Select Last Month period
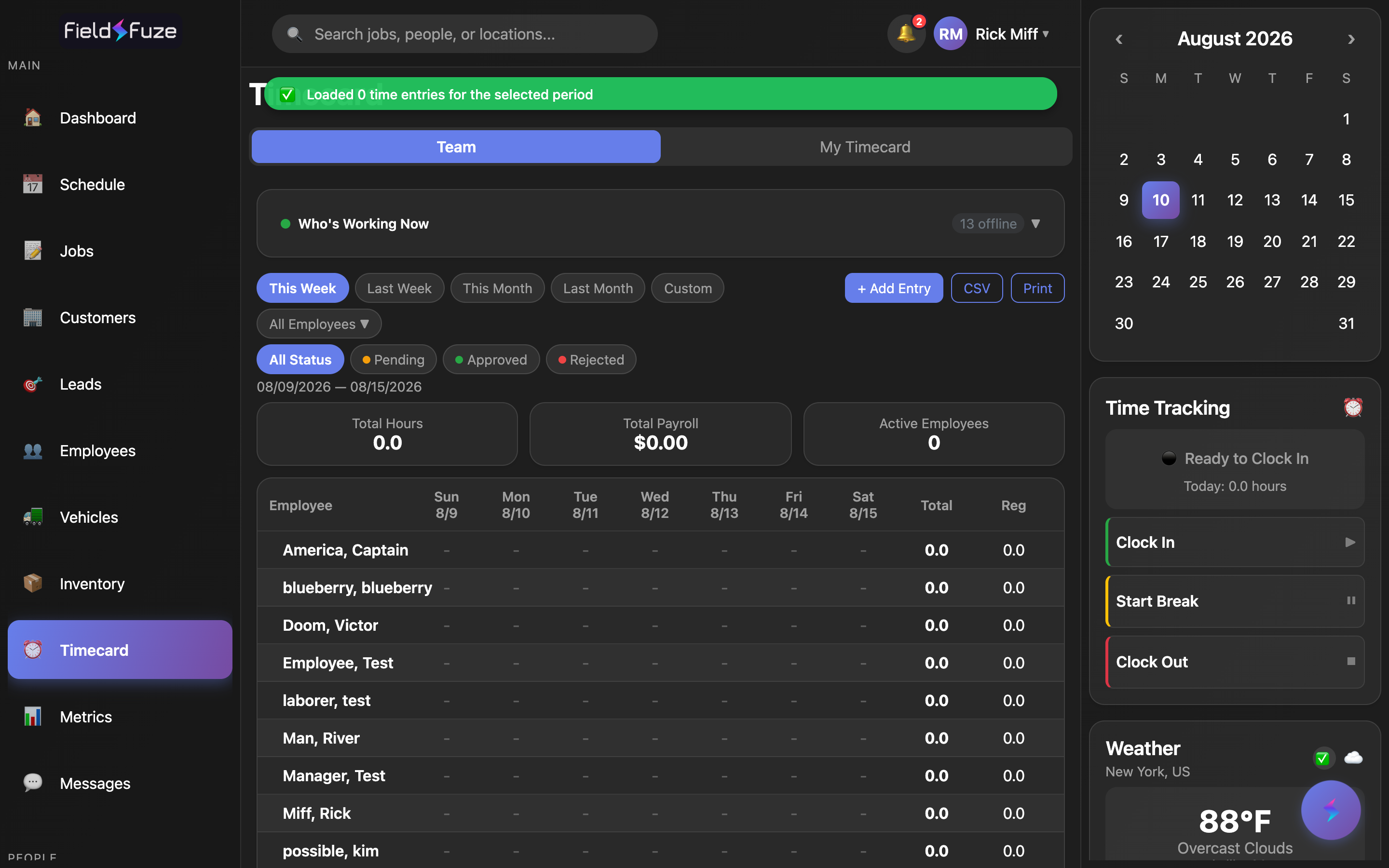The width and height of the screenshot is (1389, 868). (x=598, y=288)
